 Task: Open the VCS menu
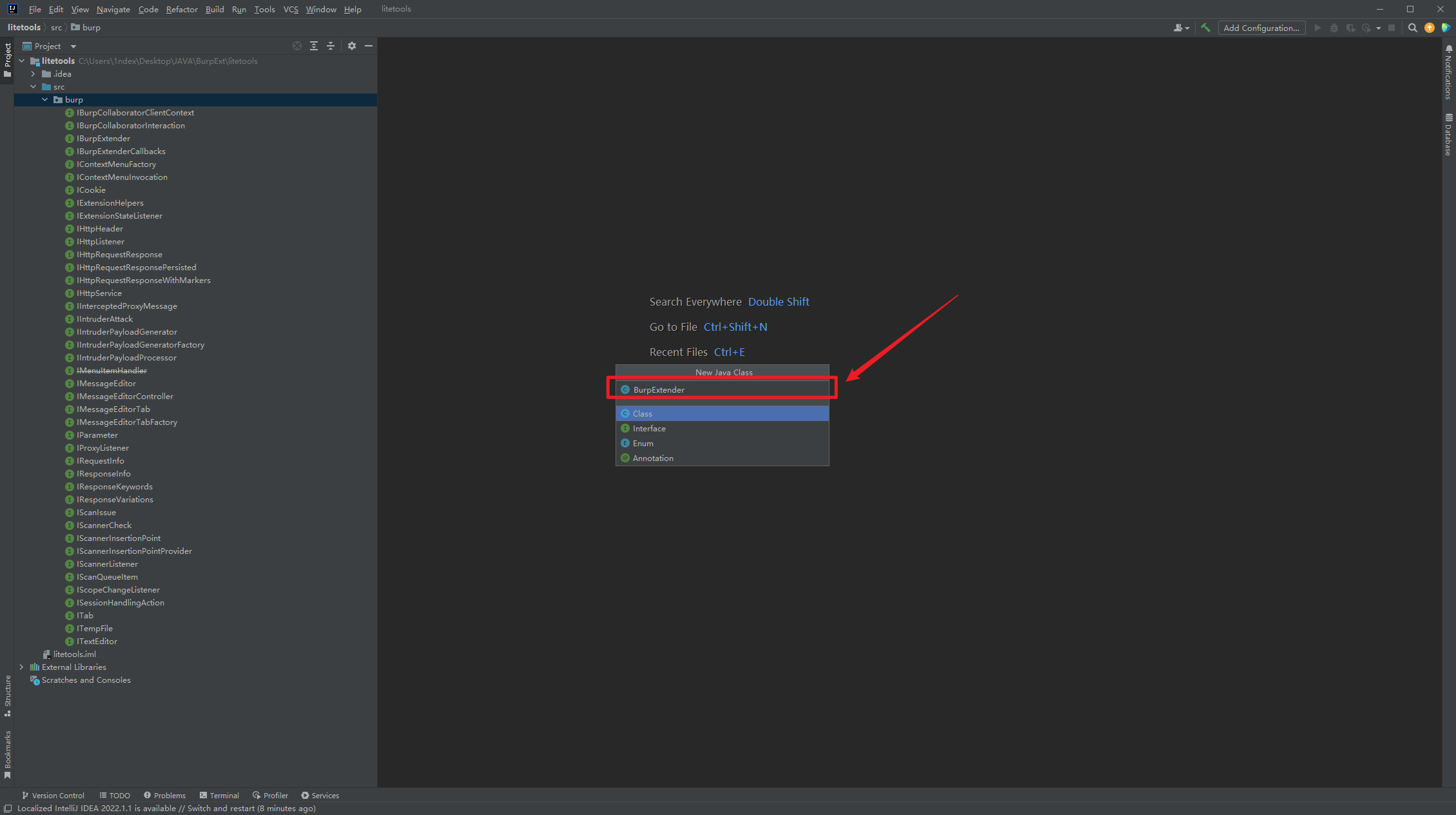click(291, 9)
